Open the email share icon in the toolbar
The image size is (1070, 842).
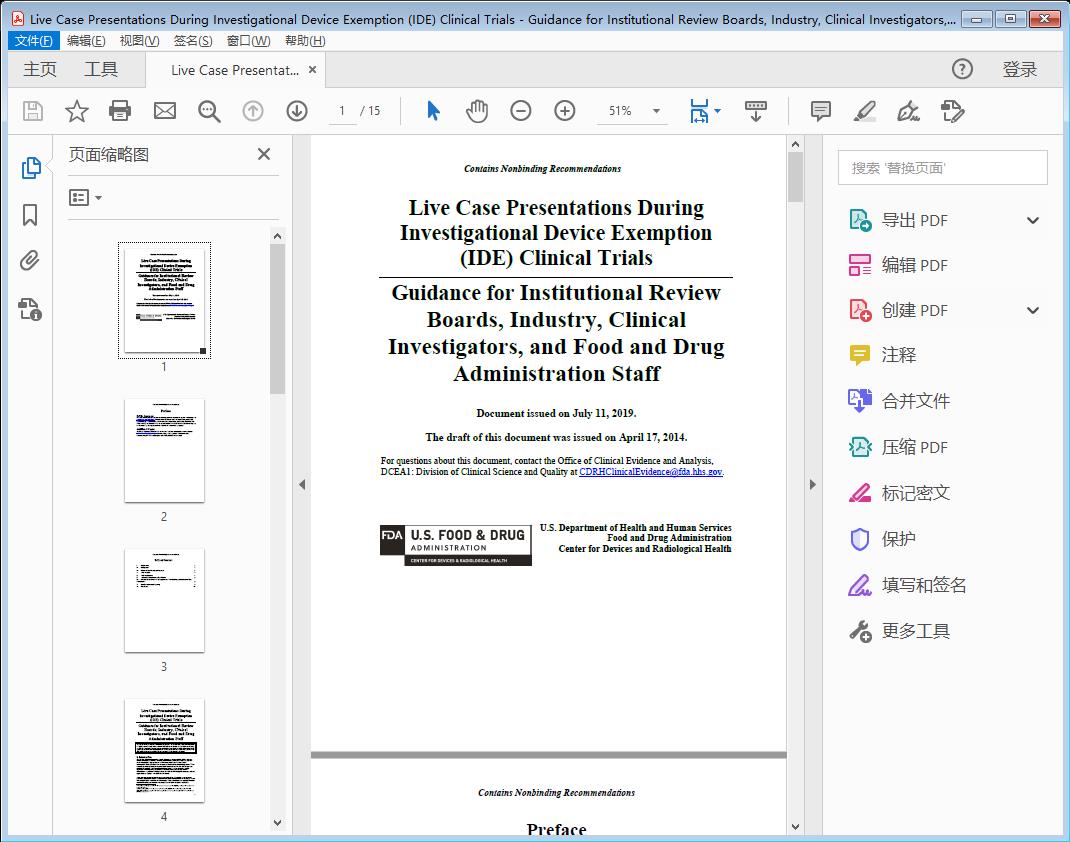pos(164,111)
